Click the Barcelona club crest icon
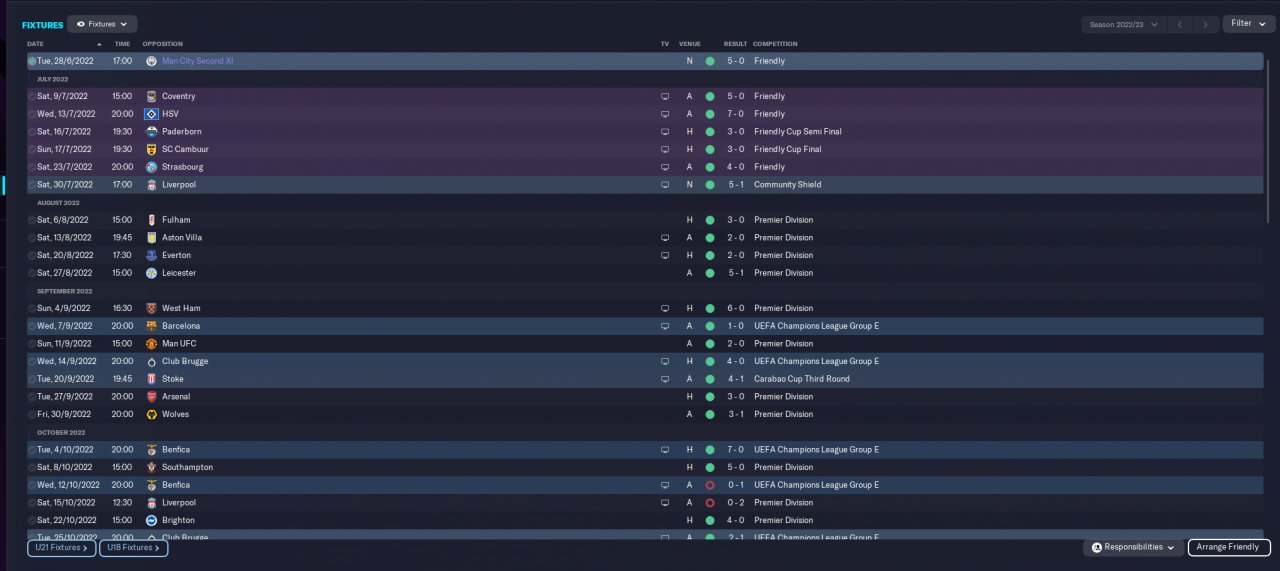 point(151,326)
